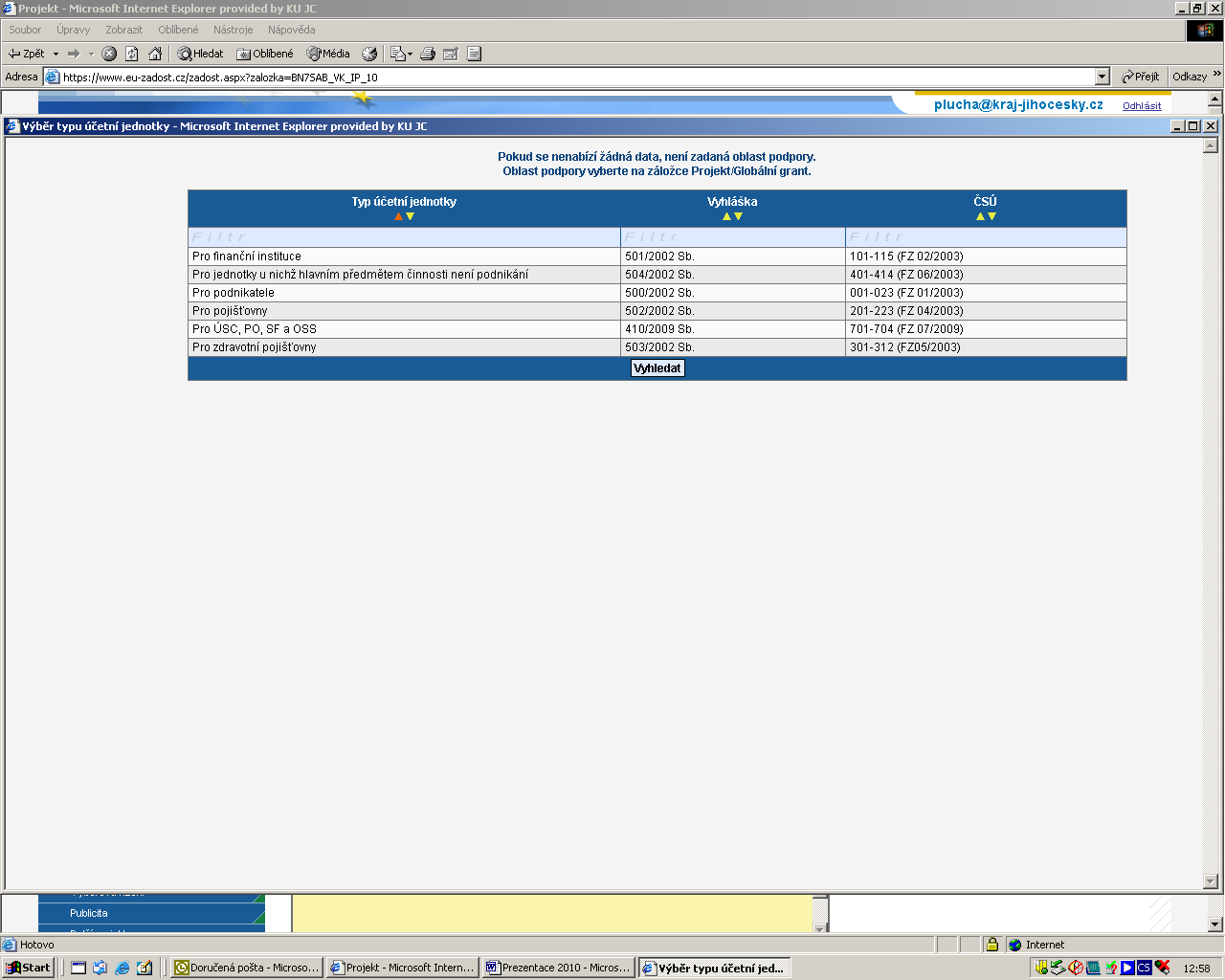
Task: Select row Pro podnikatele
Action: 657,293
